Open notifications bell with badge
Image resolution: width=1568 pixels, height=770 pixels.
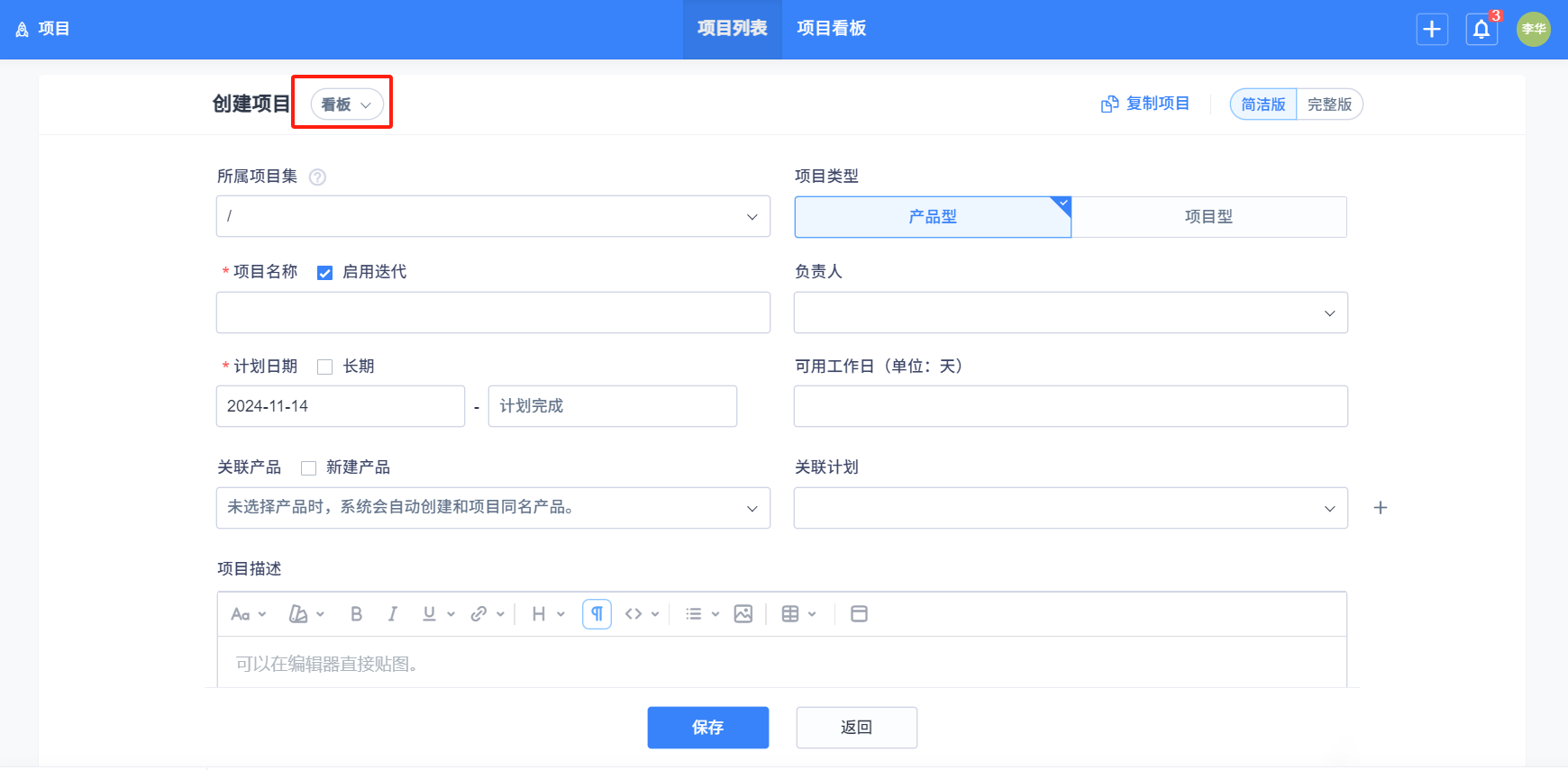click(1481, 30)
